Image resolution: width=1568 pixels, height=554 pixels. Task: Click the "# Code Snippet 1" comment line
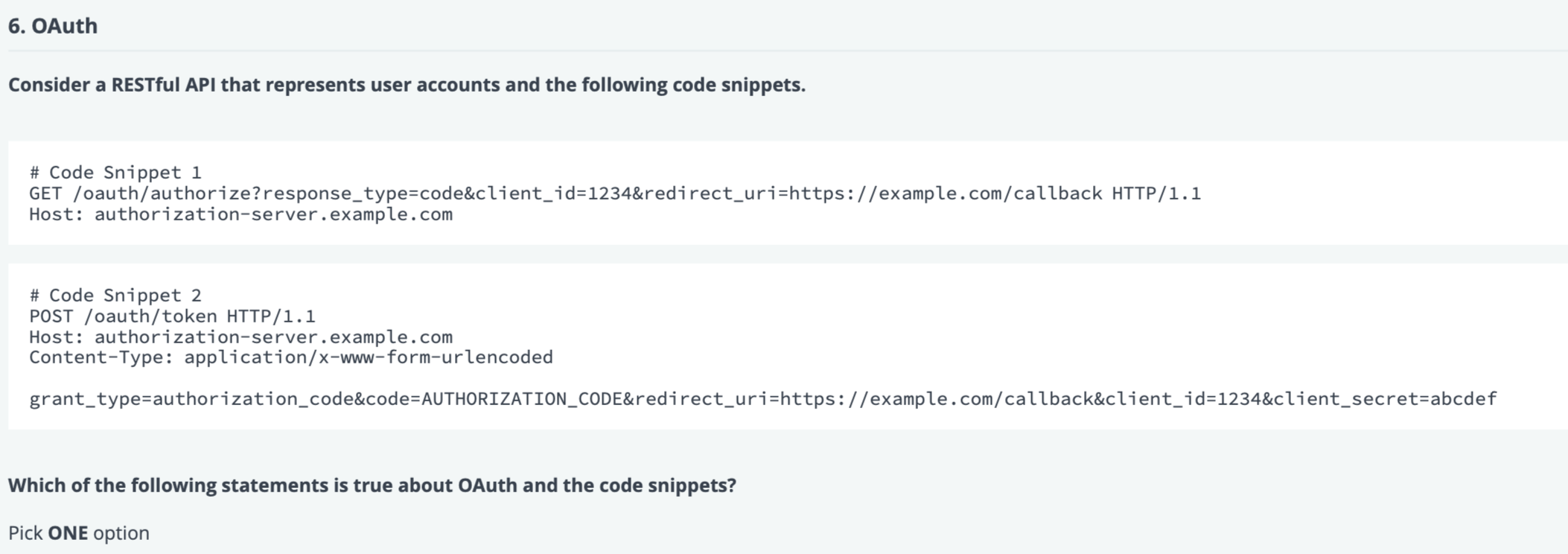click(x=115, y=173)
